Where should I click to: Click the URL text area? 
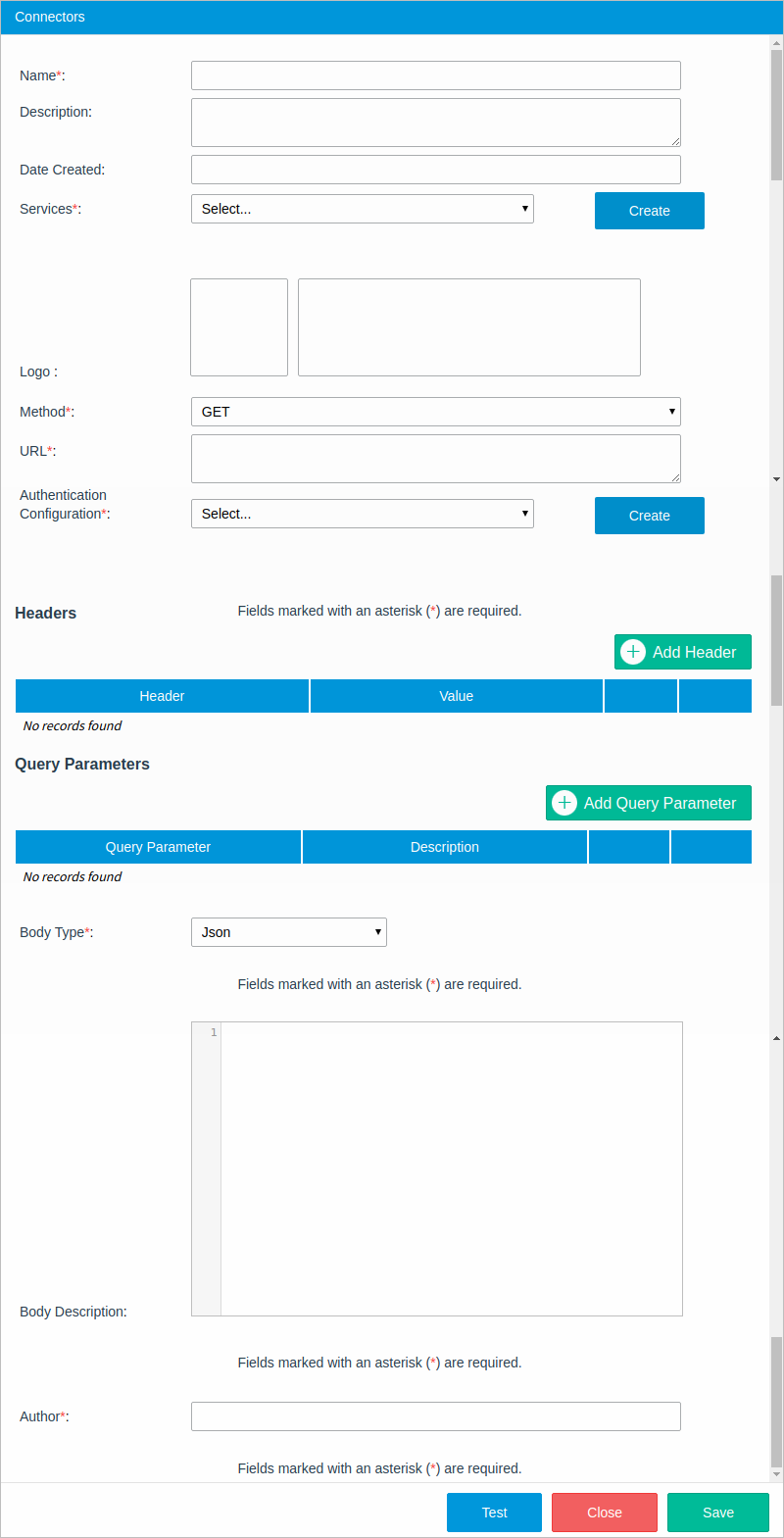[435, 459]
